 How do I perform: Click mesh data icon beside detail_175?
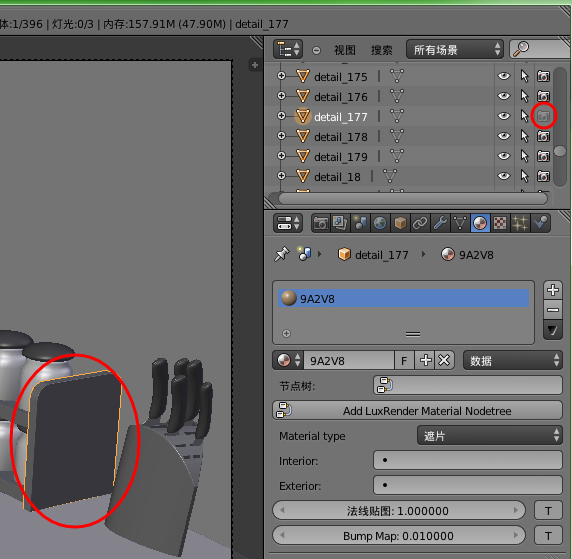pos(397,76)
